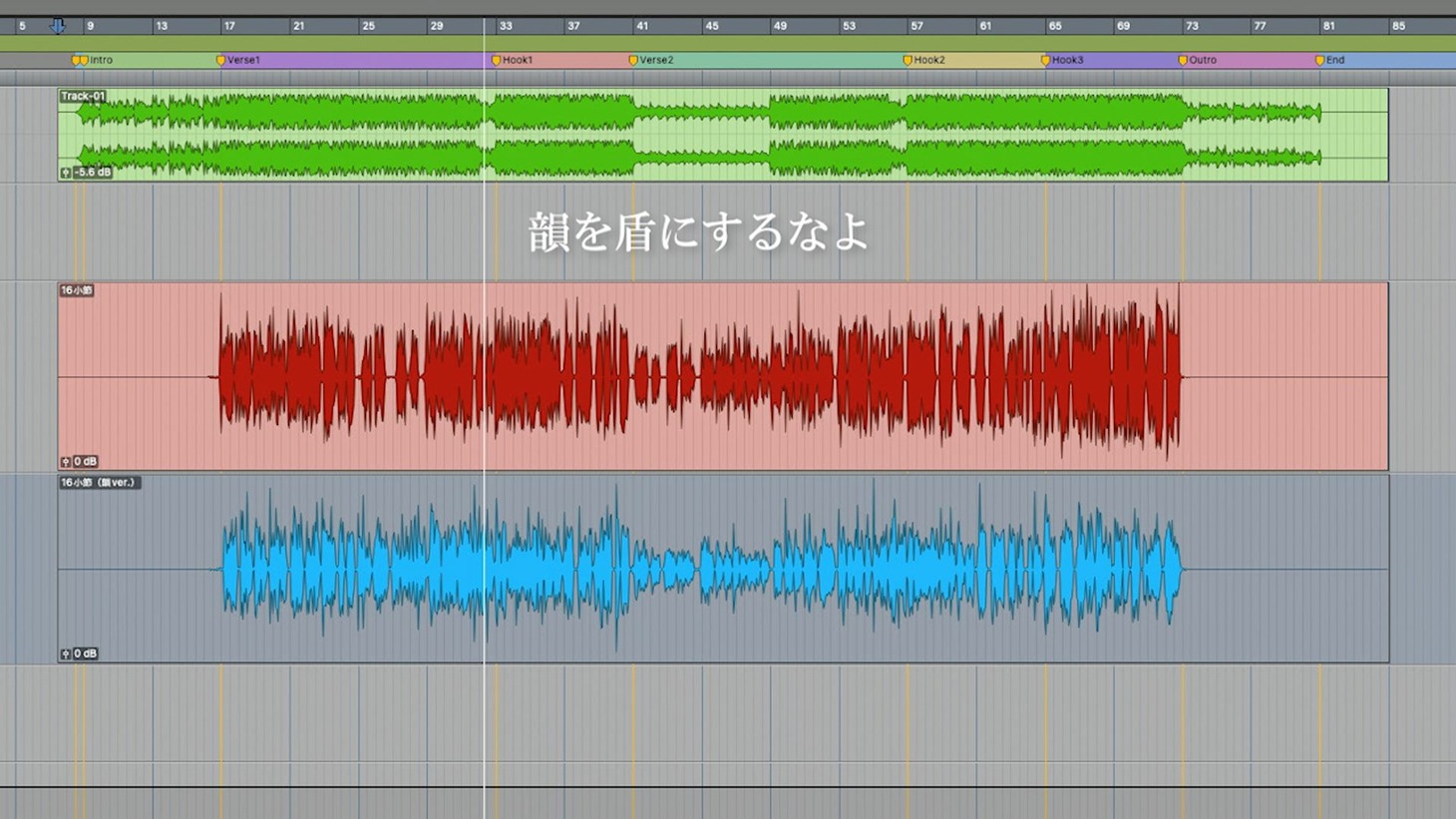Click the white playhead line in the ruler

(485, 26)
